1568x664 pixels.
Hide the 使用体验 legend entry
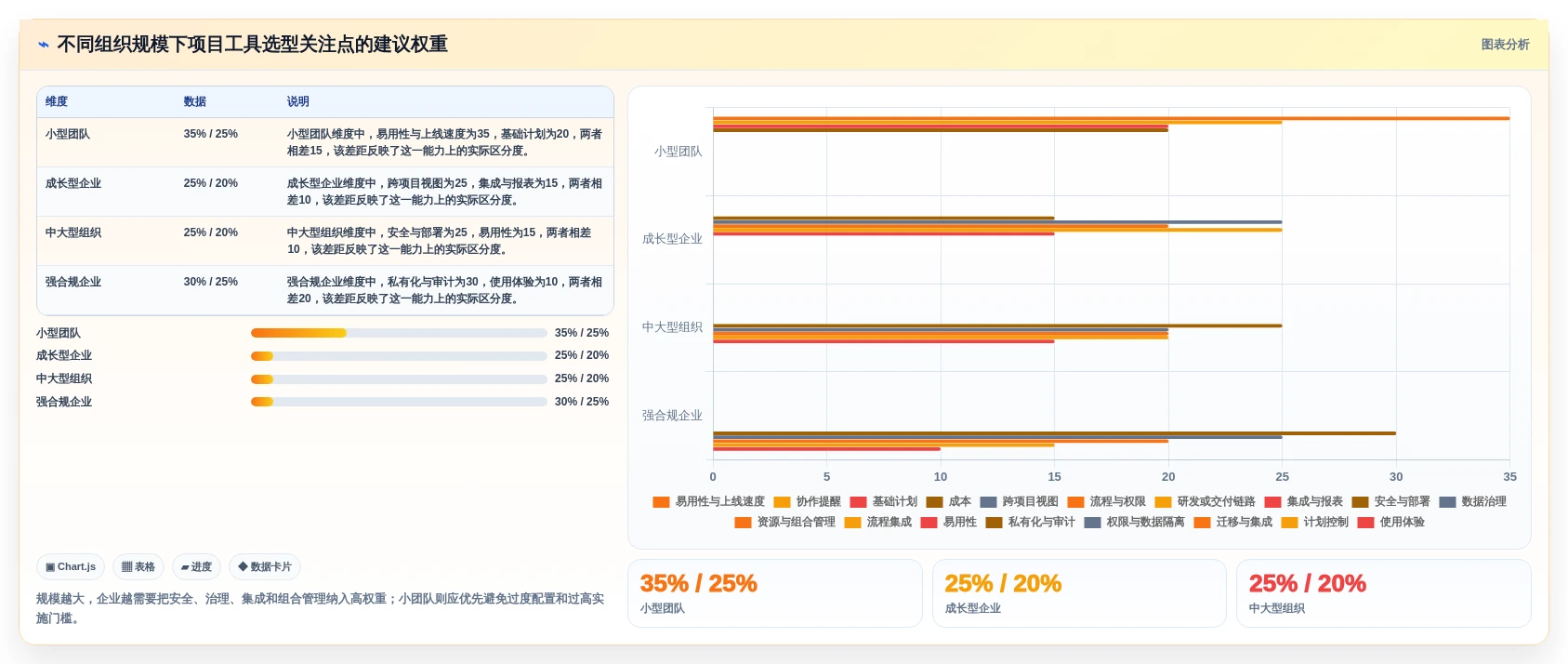(x=1391, y=522)
